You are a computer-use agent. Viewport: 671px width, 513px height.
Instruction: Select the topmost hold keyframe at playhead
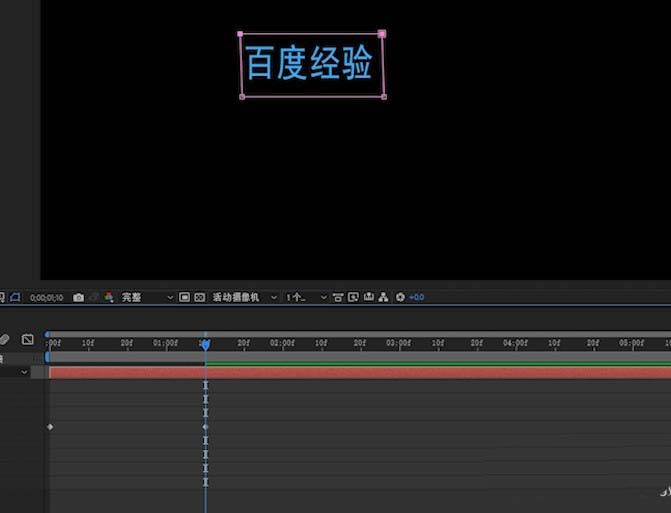click(205, 386)
